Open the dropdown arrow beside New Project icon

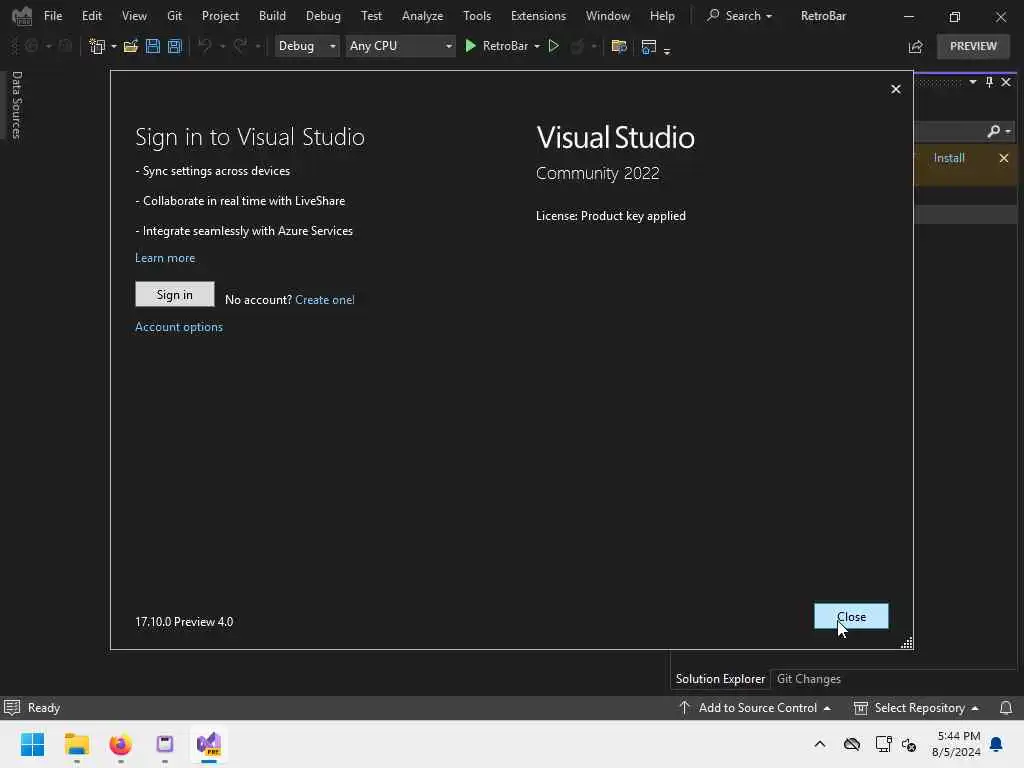[114, 46]
